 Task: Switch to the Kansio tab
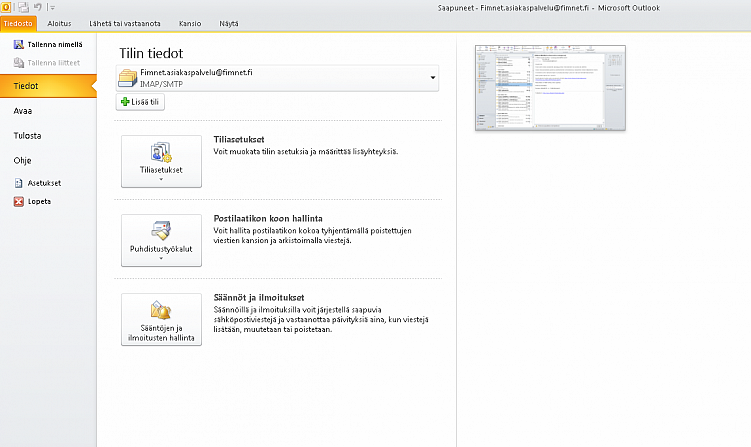coord(190,23)
